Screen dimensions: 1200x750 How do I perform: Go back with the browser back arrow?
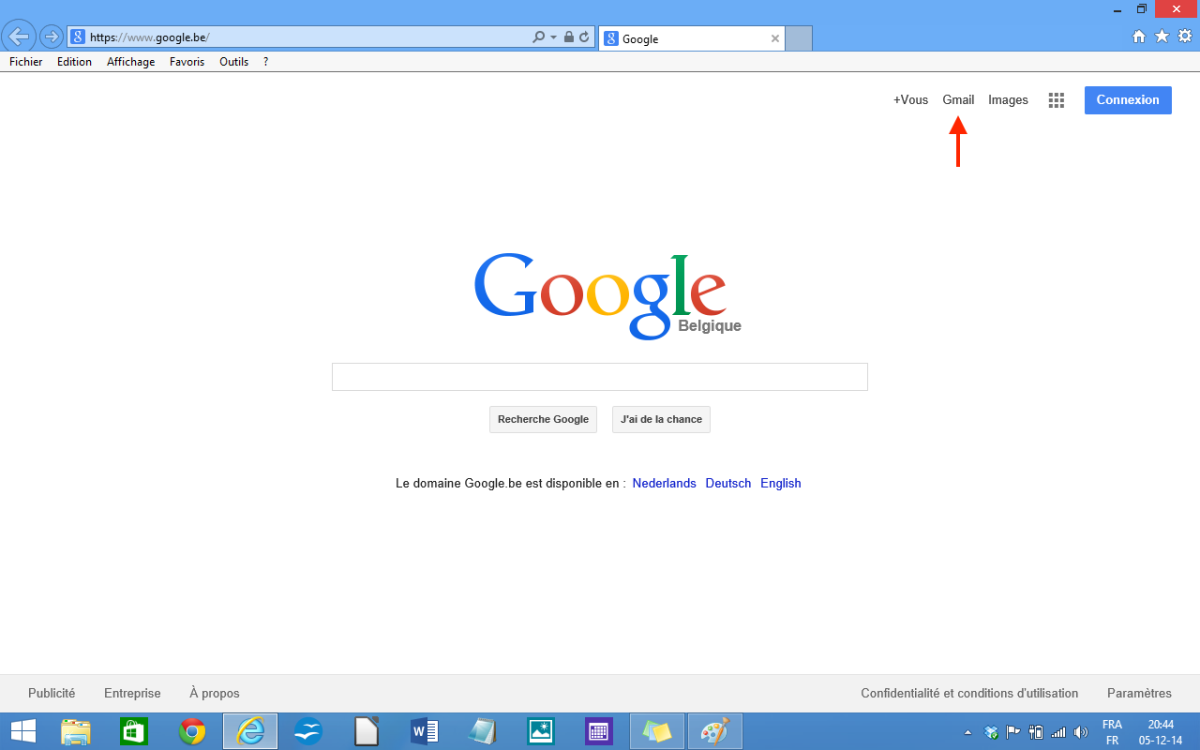click(x=19, y=37)
